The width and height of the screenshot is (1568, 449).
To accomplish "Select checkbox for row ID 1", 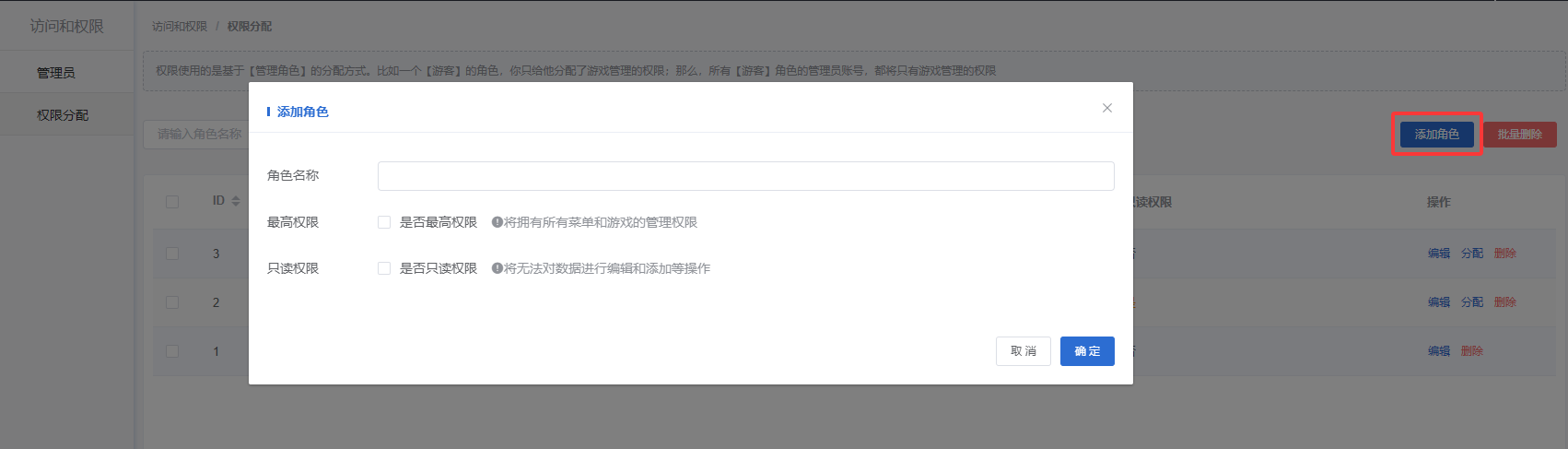I will [x=172, y=350].
